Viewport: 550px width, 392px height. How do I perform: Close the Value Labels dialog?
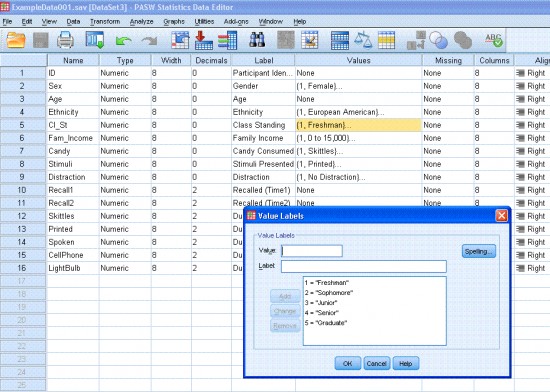tap(501, 215)
